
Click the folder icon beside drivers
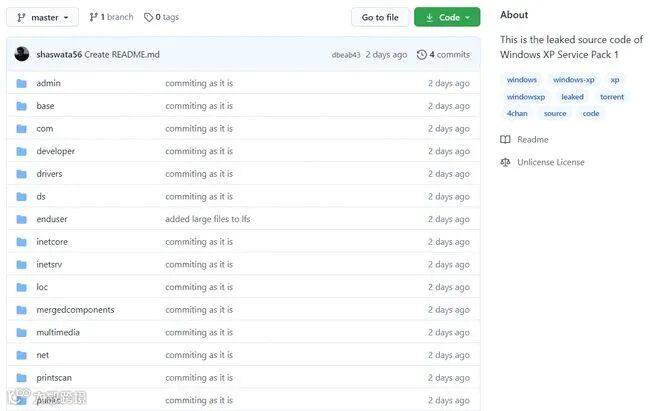[x=22, y=174]
